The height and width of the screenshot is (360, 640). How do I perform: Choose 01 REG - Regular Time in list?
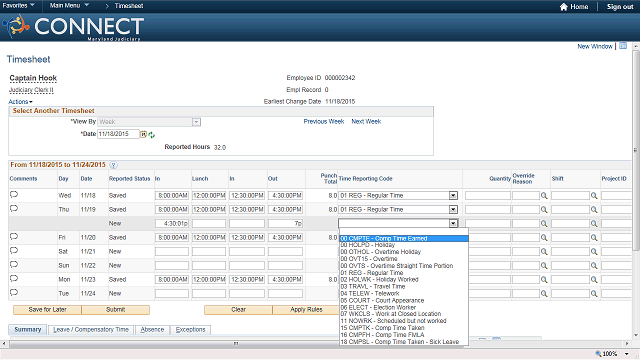click(404, 273)
